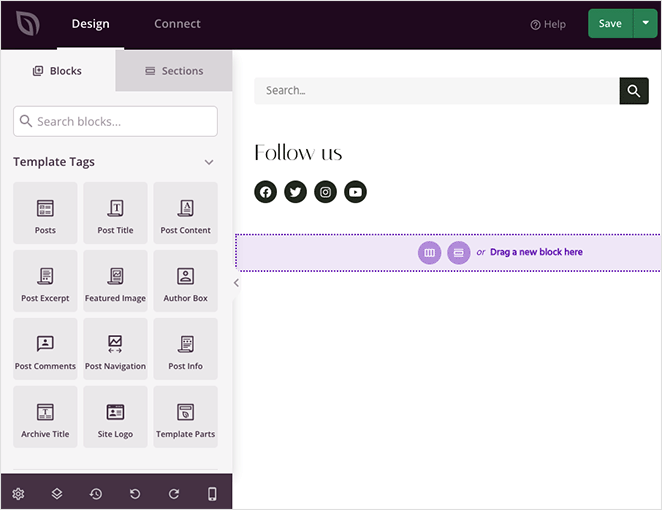The width and height of the screenshot is (662, 510).
Task: Open the layout navigation layers icon
Action: pyautogui.click(x=57, y=494)
